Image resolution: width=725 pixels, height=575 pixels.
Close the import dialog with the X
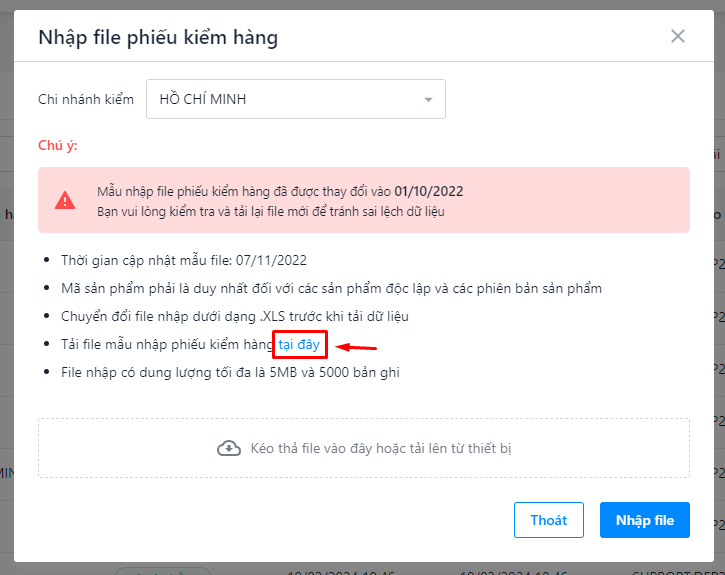pyautogui.click(x=678, y=37)
